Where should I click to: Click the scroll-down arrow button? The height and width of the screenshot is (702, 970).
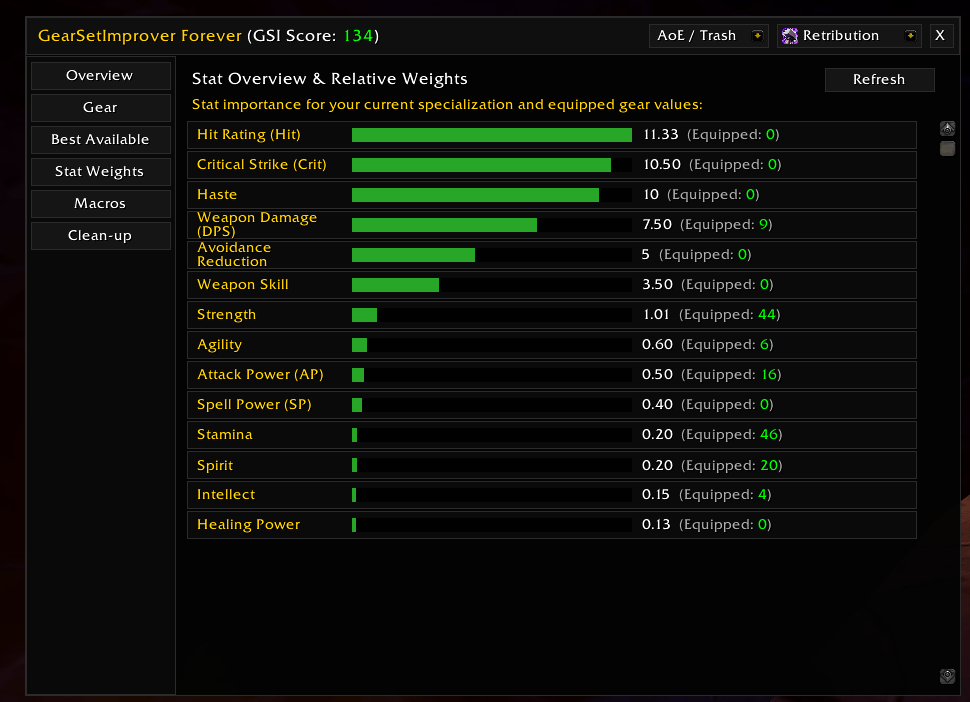point(947,676)
